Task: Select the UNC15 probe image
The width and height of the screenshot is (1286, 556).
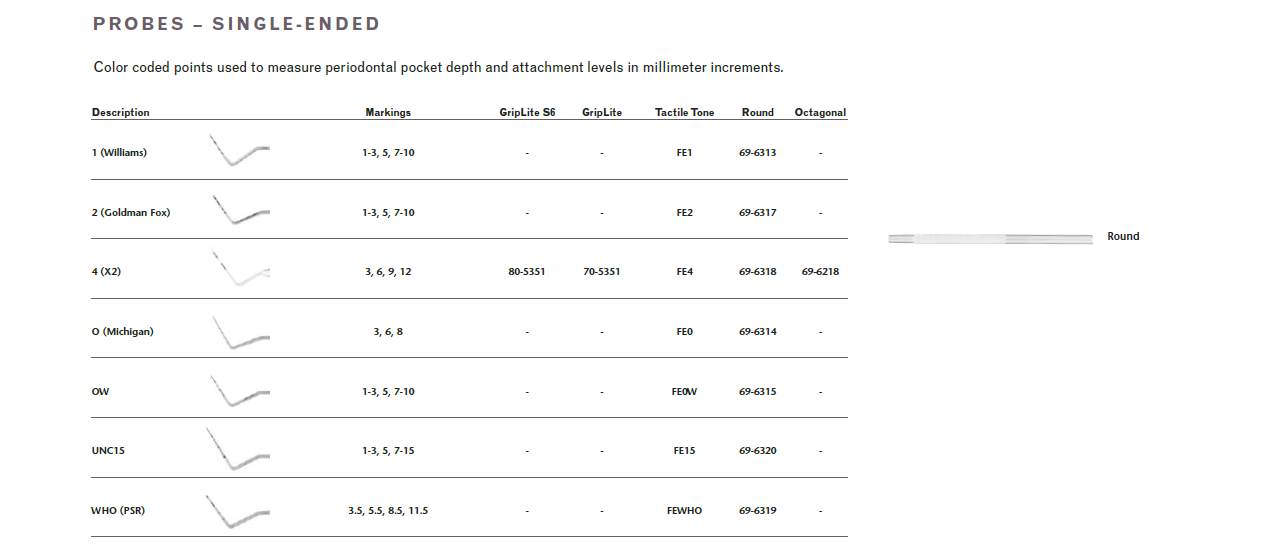Action: pyautogui.click(x=237, y=450)
